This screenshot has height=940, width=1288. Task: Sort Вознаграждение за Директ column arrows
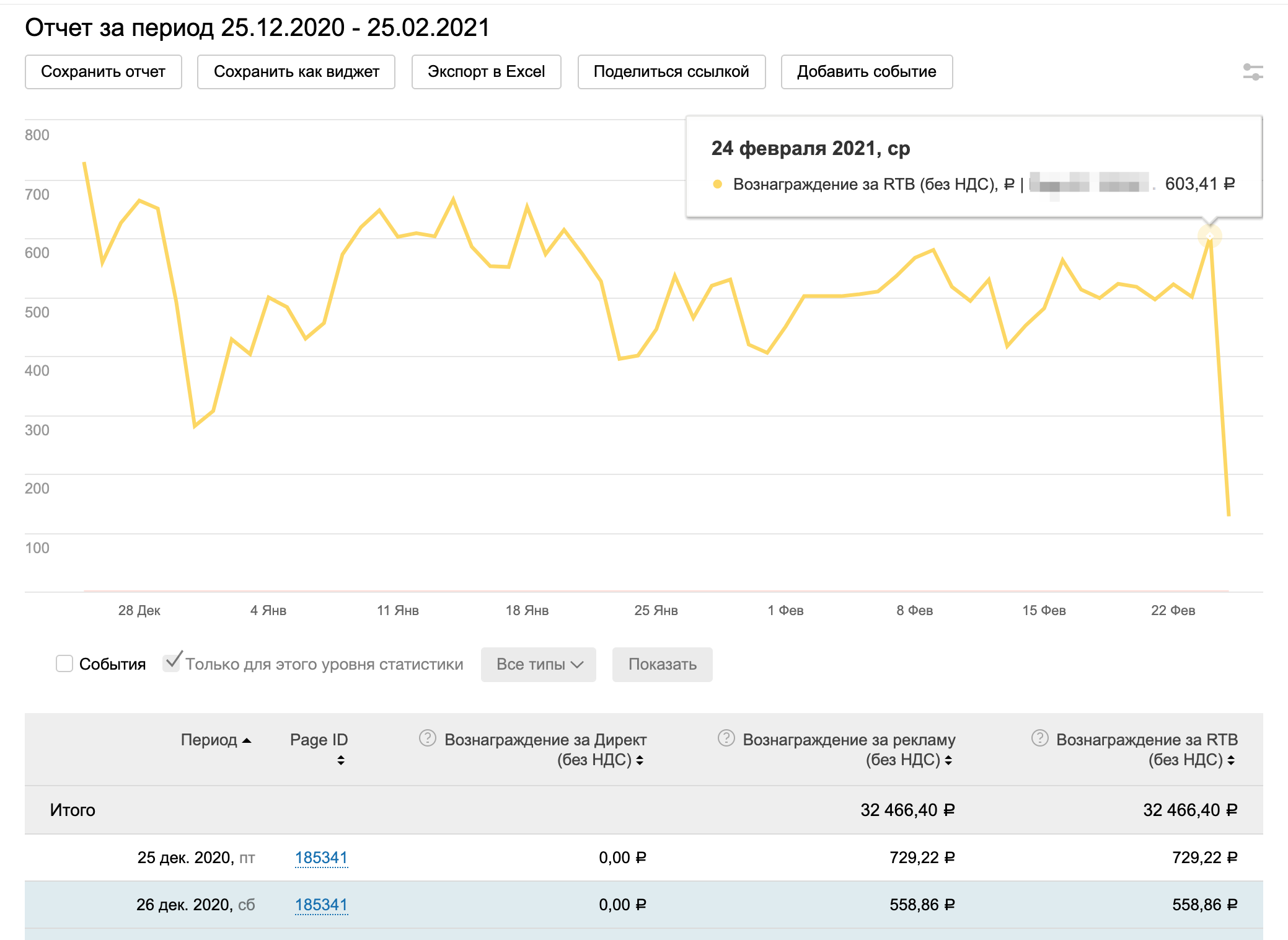pos(640,760)
